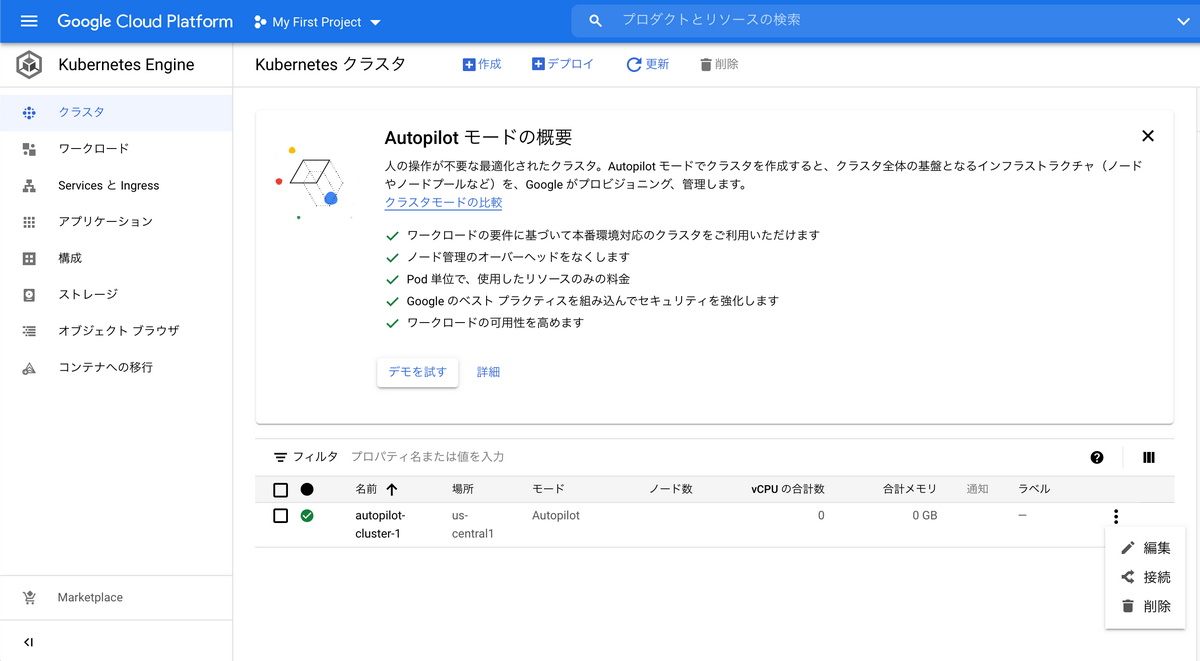Image resolution: width=1200 pixels, height=661 pixels.
Task: Click the Services と Ingress sidebar icon
Action: pos(29,186)
